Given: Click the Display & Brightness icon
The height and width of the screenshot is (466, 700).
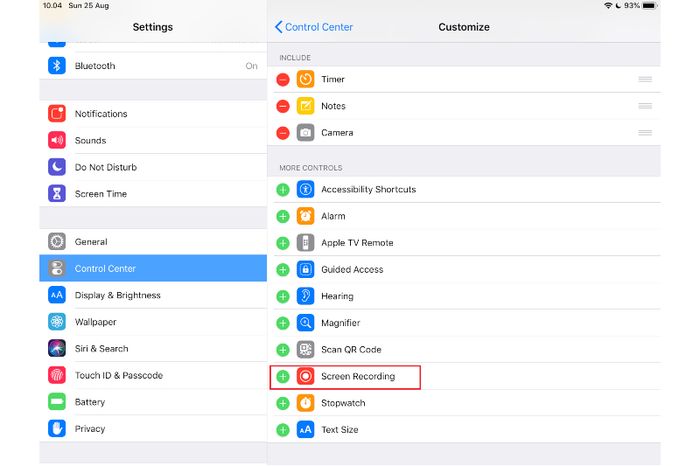Looking at the screenshot, I should (57, 295).
